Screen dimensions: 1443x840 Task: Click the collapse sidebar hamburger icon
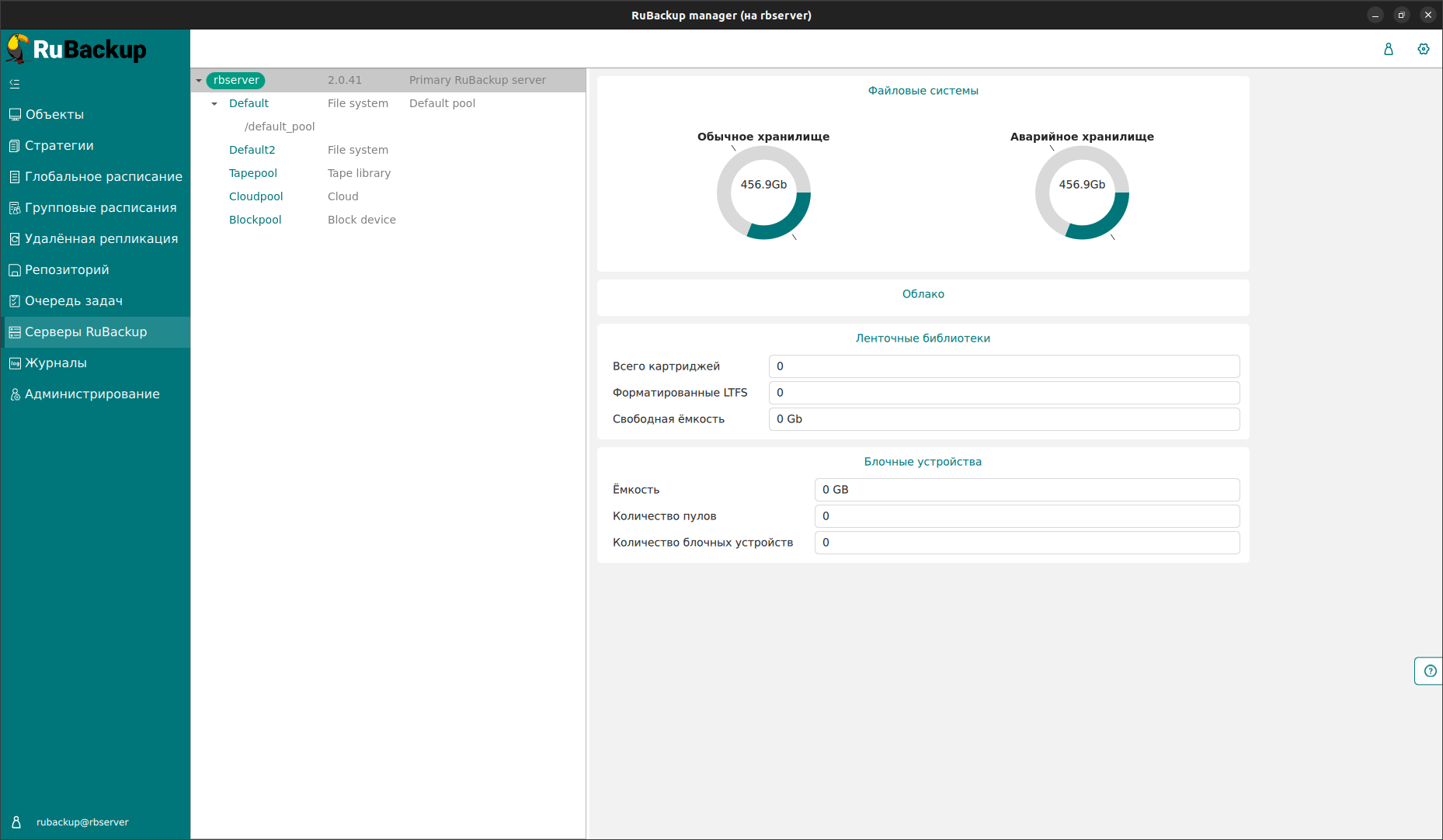pos(15,84)
